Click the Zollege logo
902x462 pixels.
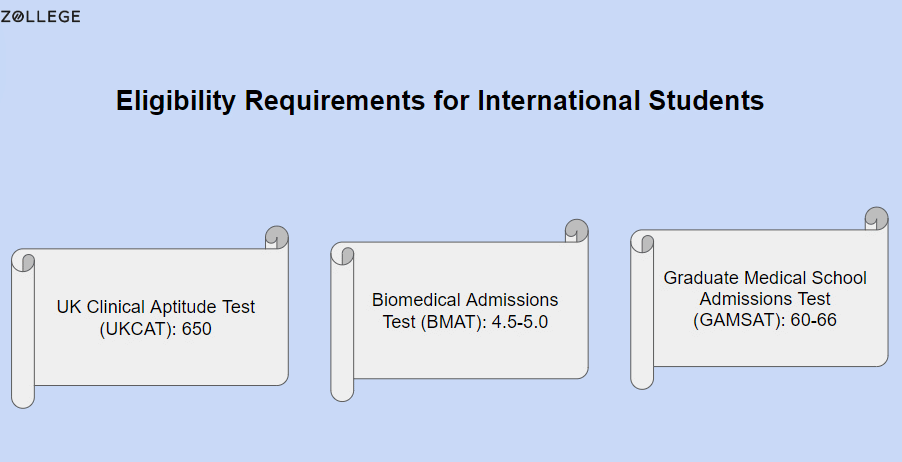coord(40,17)
